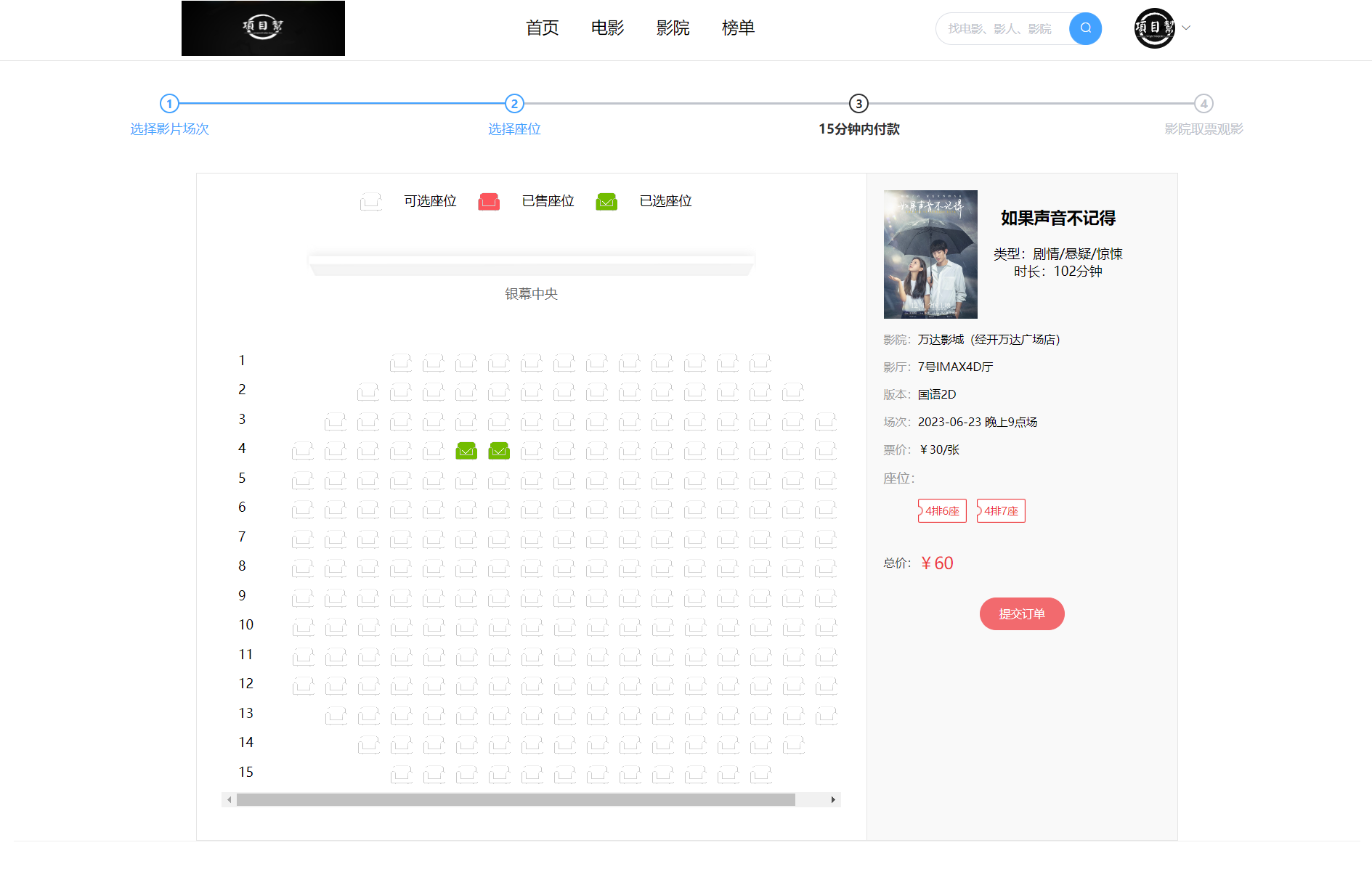
Task: Click step 4 影院取票观影
Action: pyautogui.click(x=1203, y=116)
